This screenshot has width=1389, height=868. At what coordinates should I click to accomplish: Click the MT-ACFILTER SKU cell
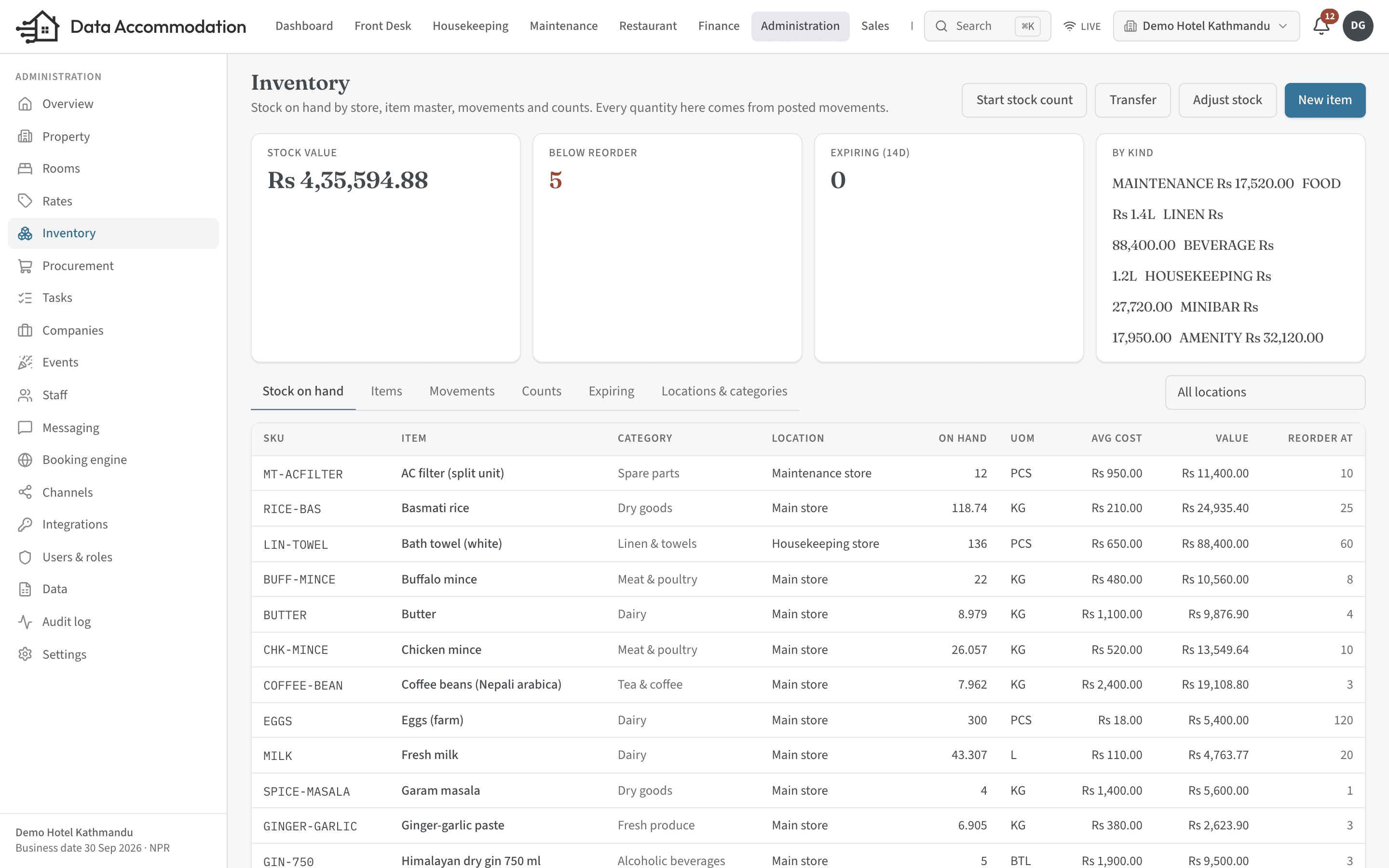(303, 474)
